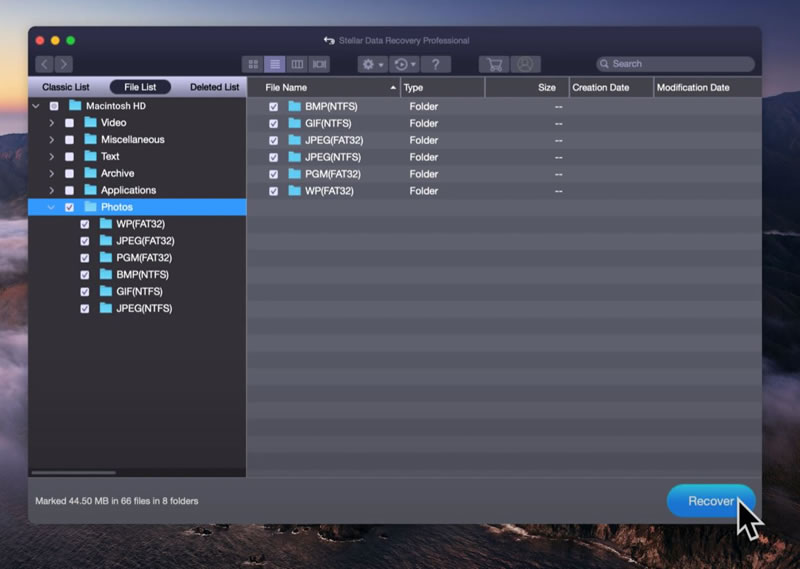Uncheck the Photos folder checkbox

(x=69, y=207)
